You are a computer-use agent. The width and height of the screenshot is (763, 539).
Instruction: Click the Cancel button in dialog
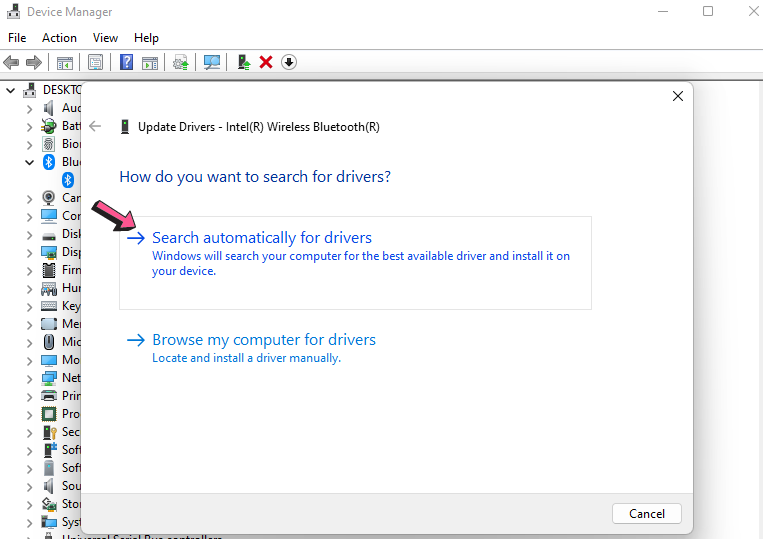pyautogui.click(x=647, y=514)
